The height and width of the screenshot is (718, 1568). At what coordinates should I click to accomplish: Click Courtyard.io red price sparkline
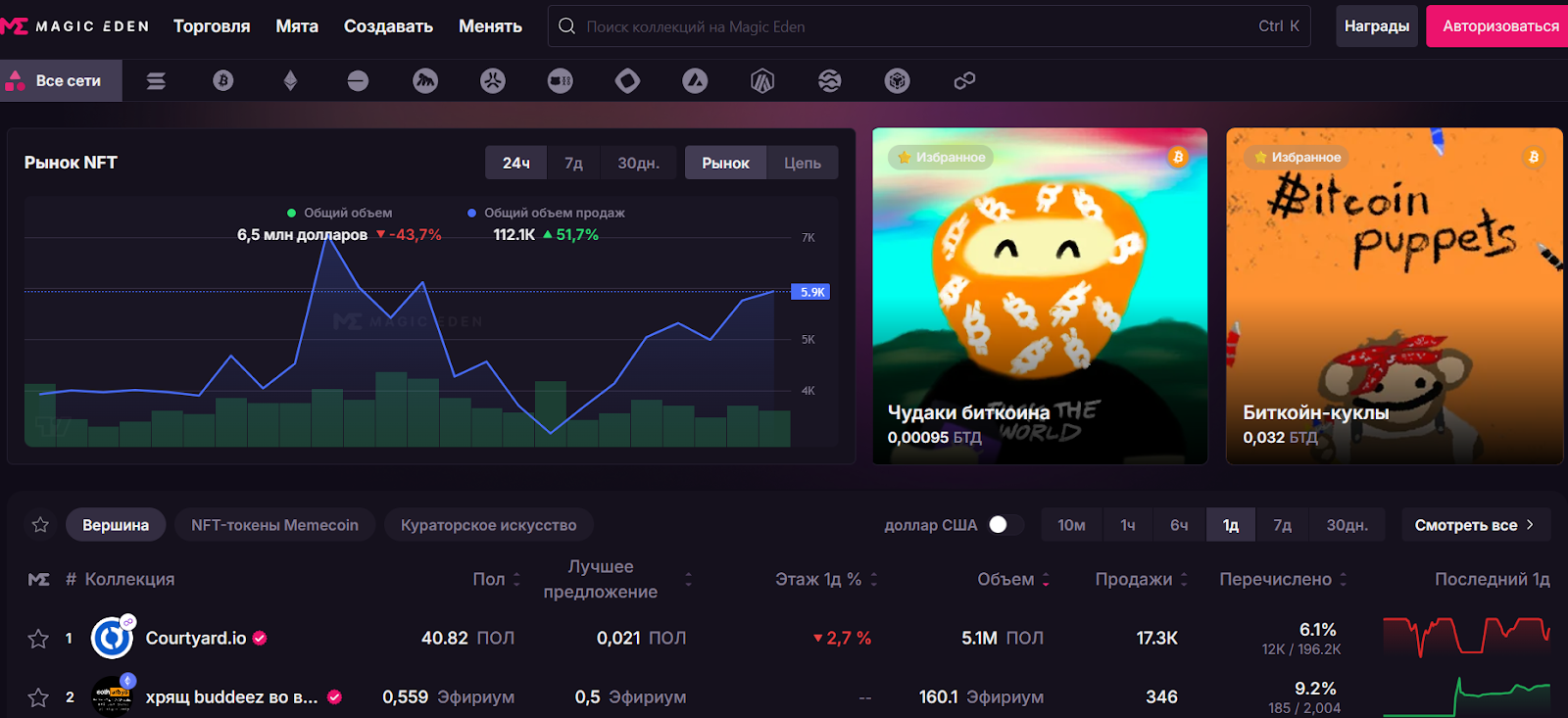[x=1467, y=636]
